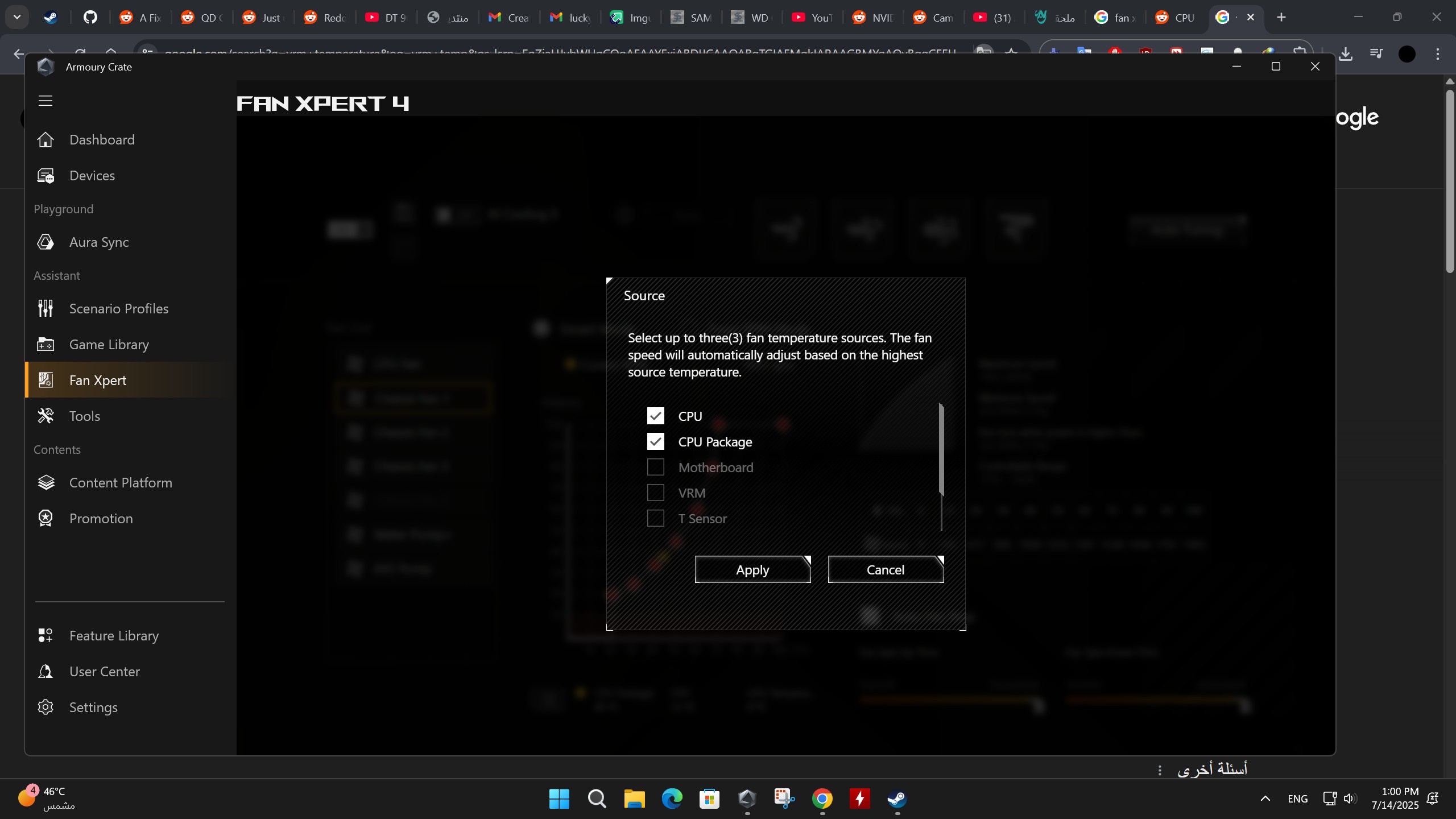
Task: Open Chrome media controls icon
Action: [1376, 53]
